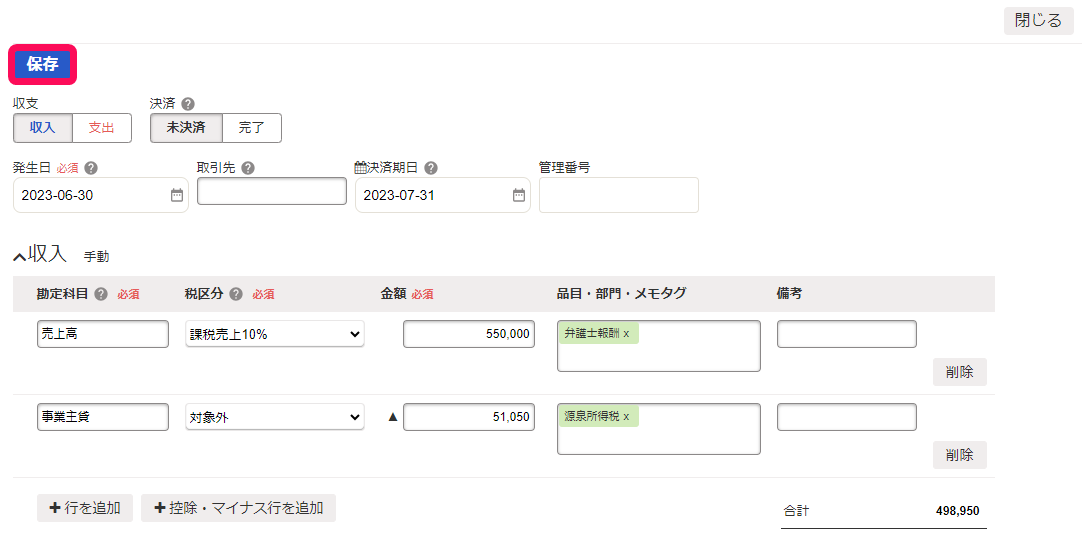The image size is (1092, 545).
Task: Remove 源泉所得税 tag with its x
Action: (626, 416)
